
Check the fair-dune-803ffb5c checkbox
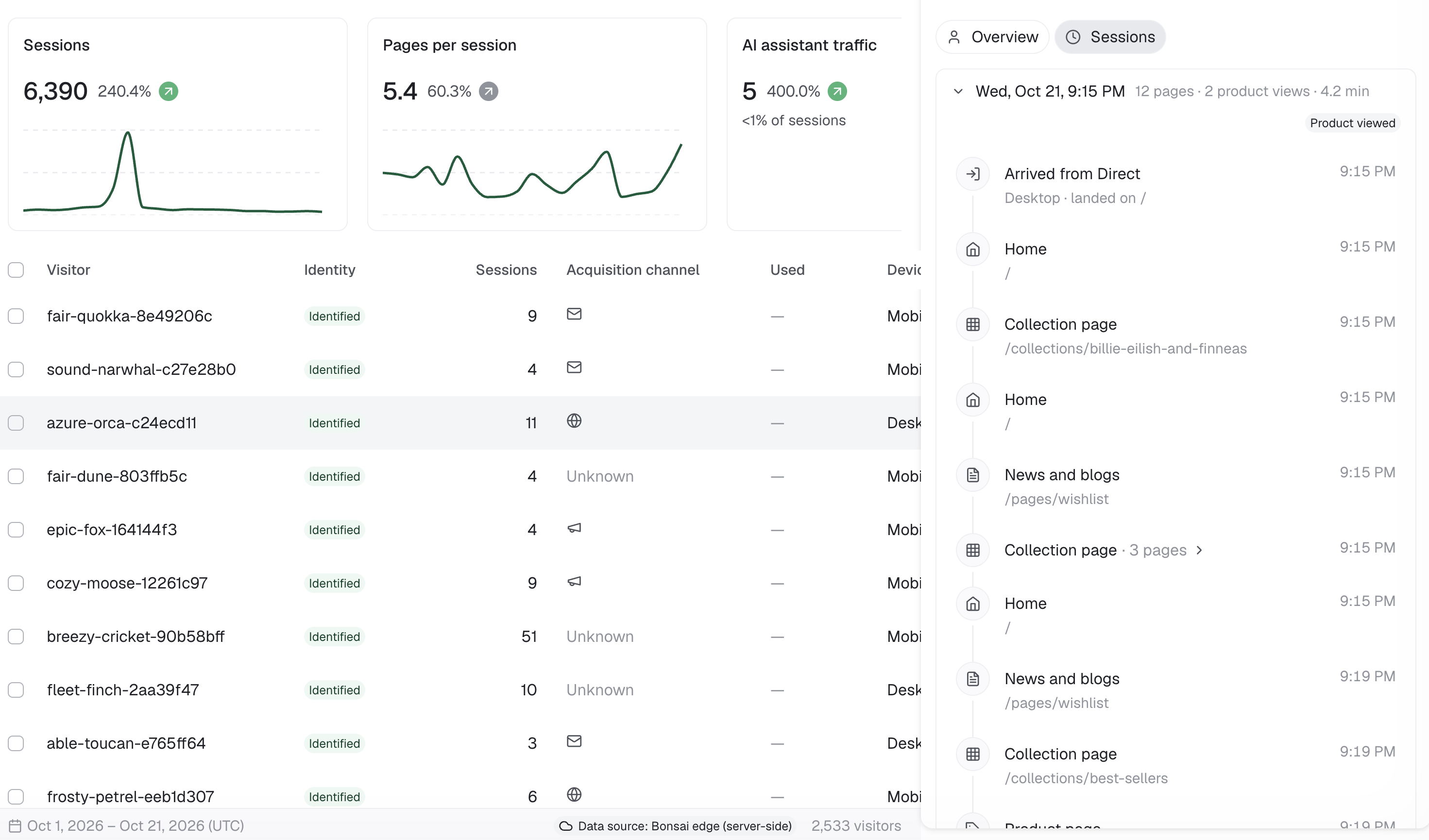[x=16, y=476]
